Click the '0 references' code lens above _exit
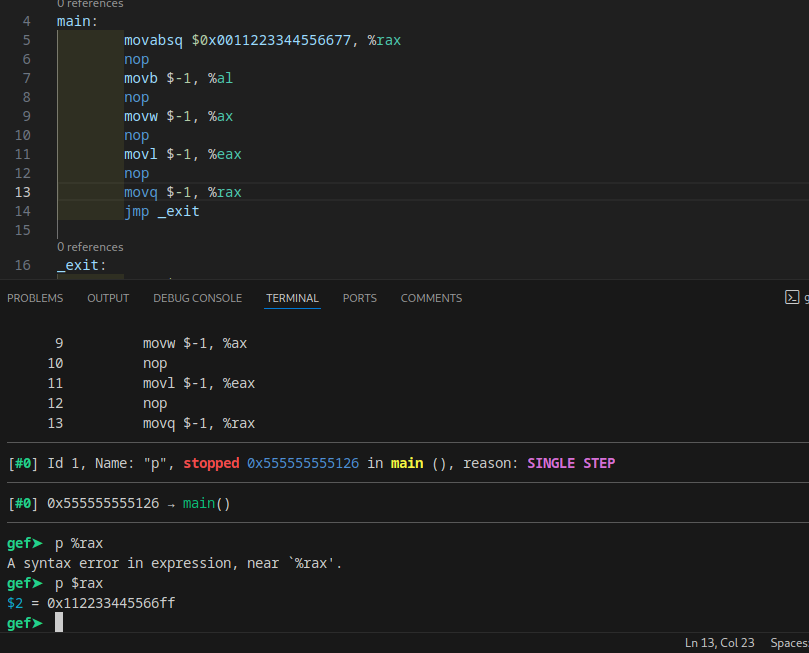This screenshot has width=809, height=653. [x=90, y=247]
